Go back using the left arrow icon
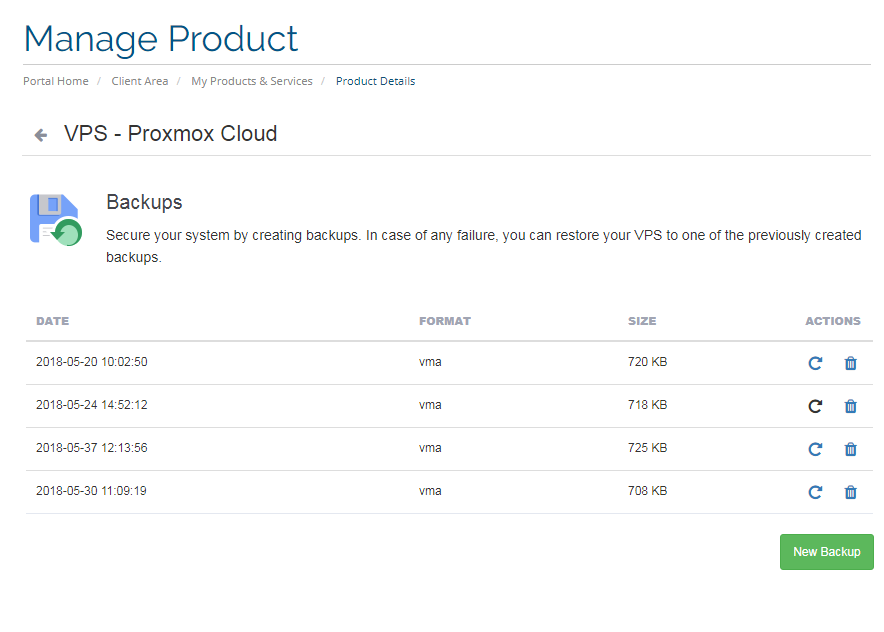This screenshot has width=884, height=632. point(41,135)
